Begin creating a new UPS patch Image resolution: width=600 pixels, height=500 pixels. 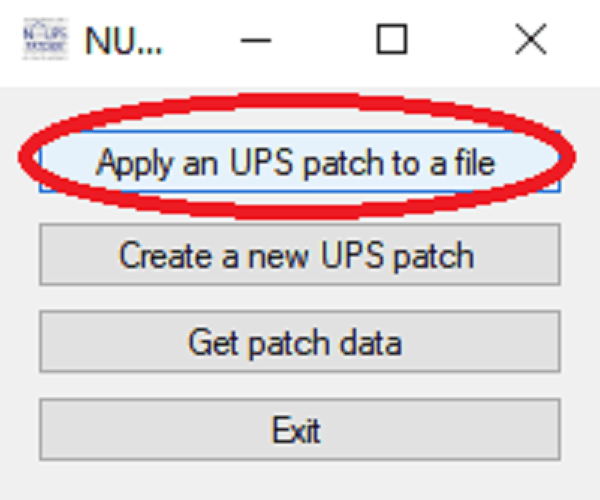tap(298, 256)
